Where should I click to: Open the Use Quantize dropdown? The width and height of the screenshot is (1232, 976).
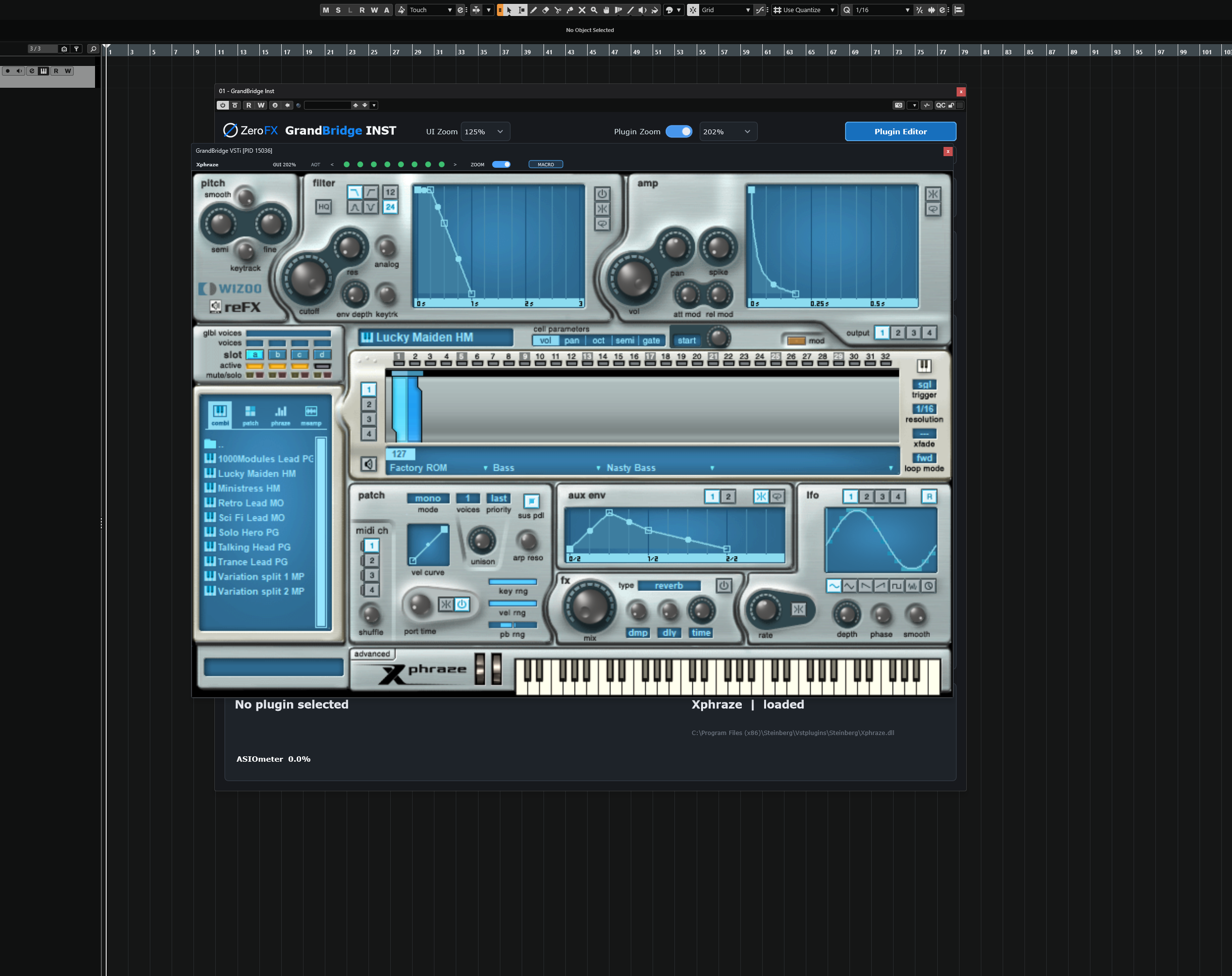coord(804,10)
